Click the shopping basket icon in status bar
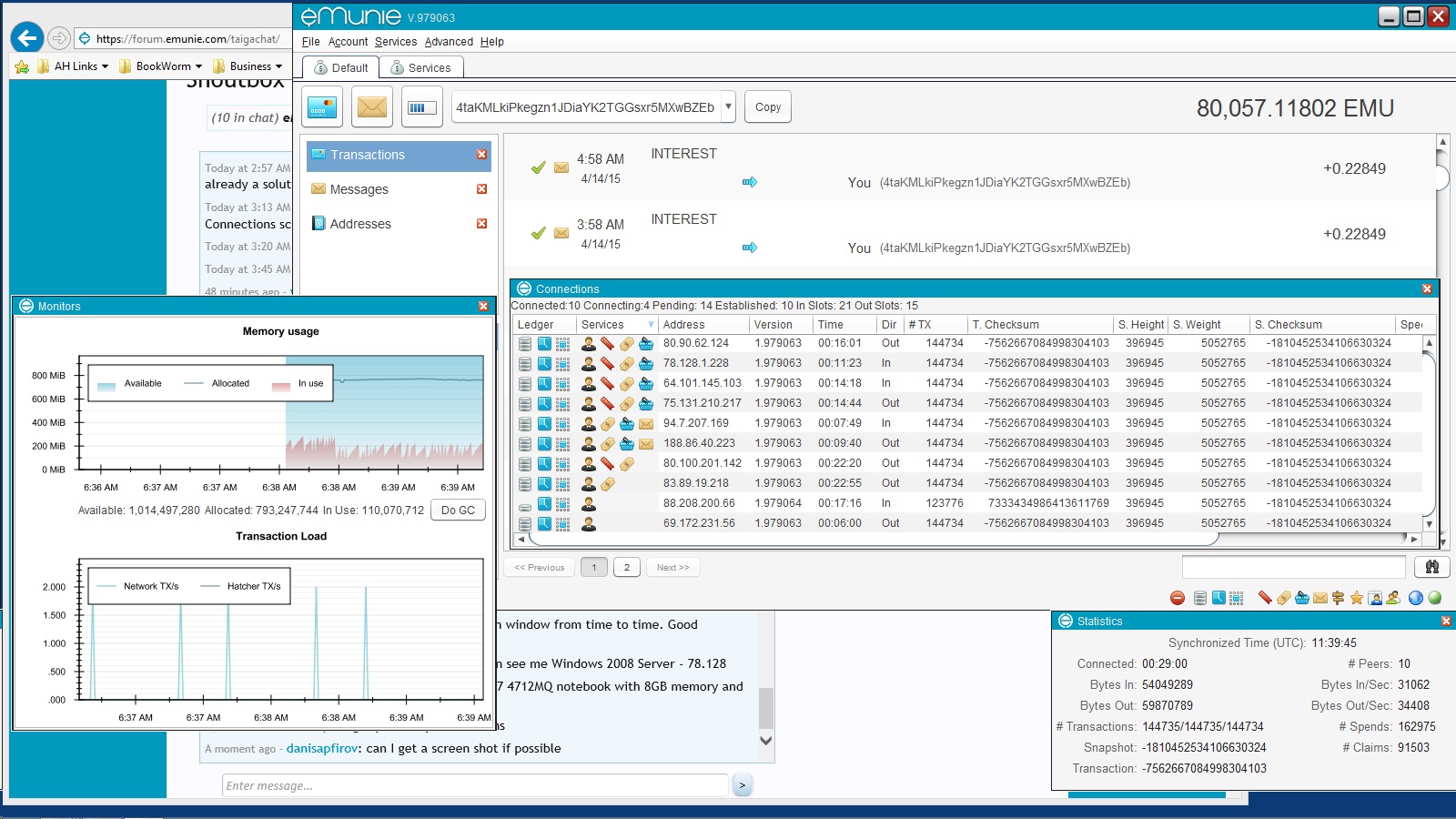Viewport: 1456px width, 819px height. click(1301, 598)
